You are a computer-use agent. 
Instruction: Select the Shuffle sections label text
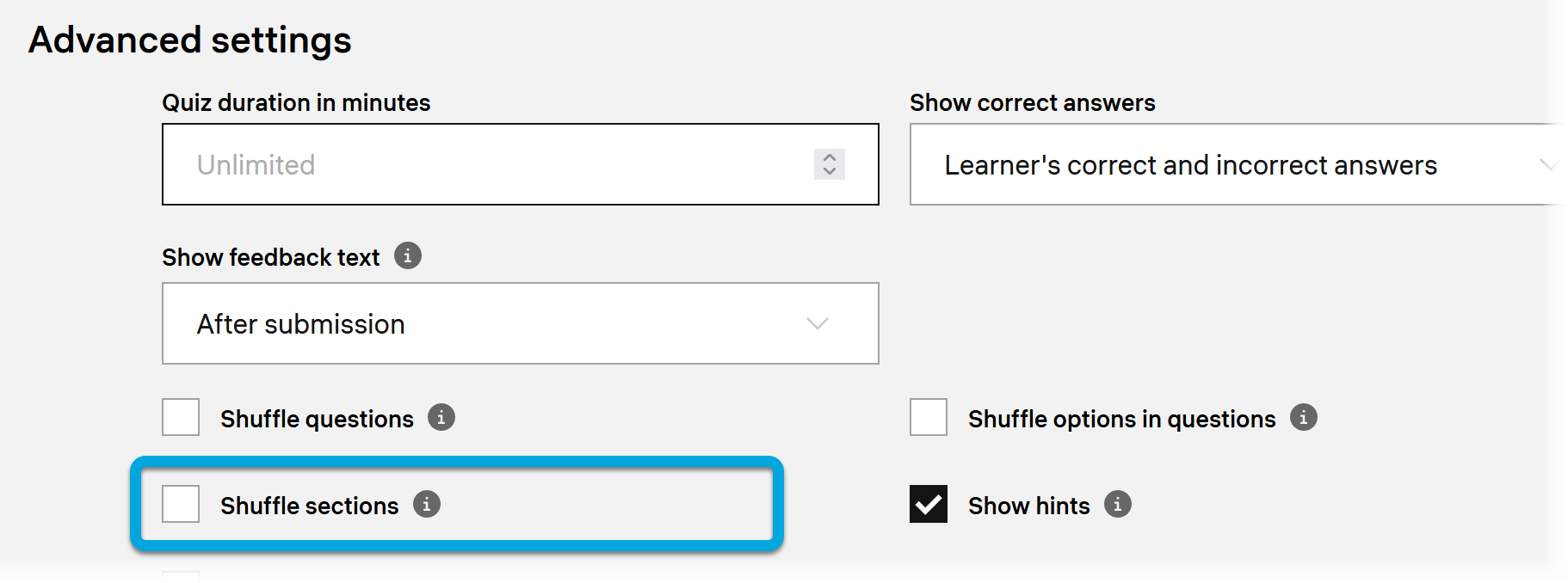coord(309,506)
